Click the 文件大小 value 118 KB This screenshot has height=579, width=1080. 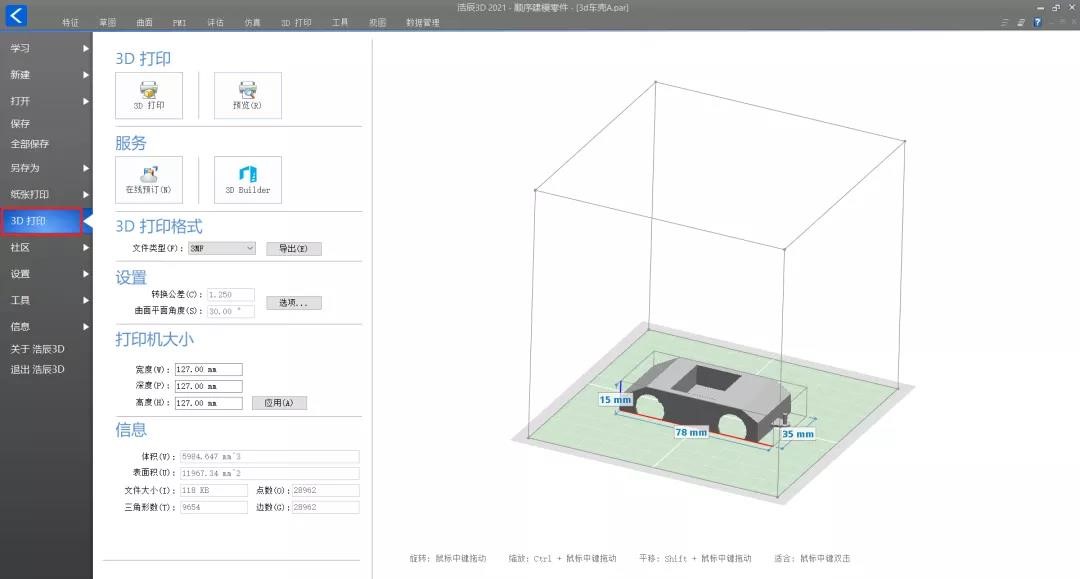click(214, 490)
